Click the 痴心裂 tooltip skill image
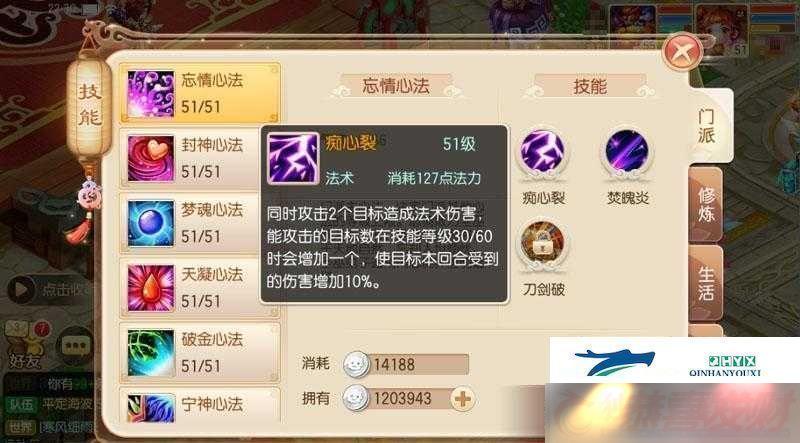Screen dimensions: 800x443 [x=293, y=158]
